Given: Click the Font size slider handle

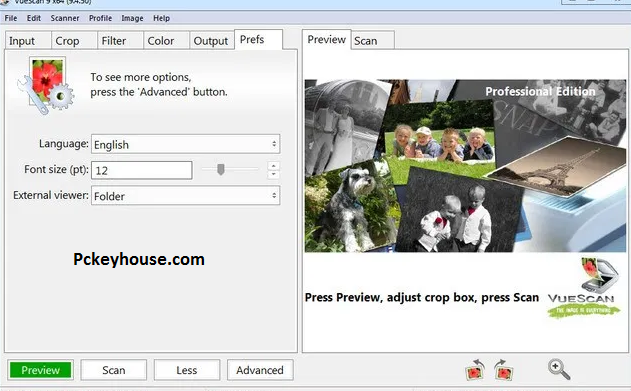Looking at the screenshot, I should pyautogui.click(x=221, y=169).
